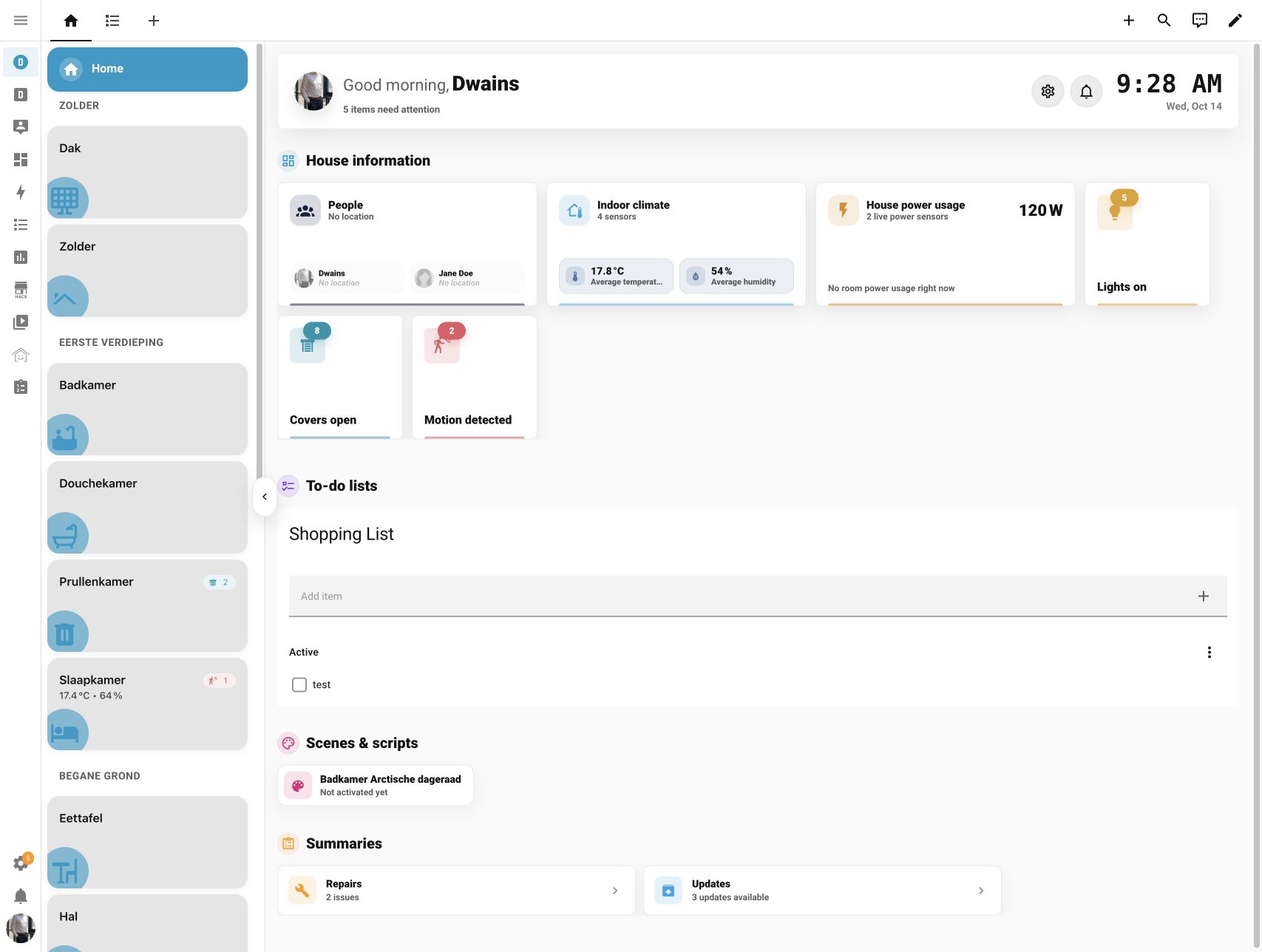
Task: Open the user profile avatar in sidebar
Action: tap(21, 928)
